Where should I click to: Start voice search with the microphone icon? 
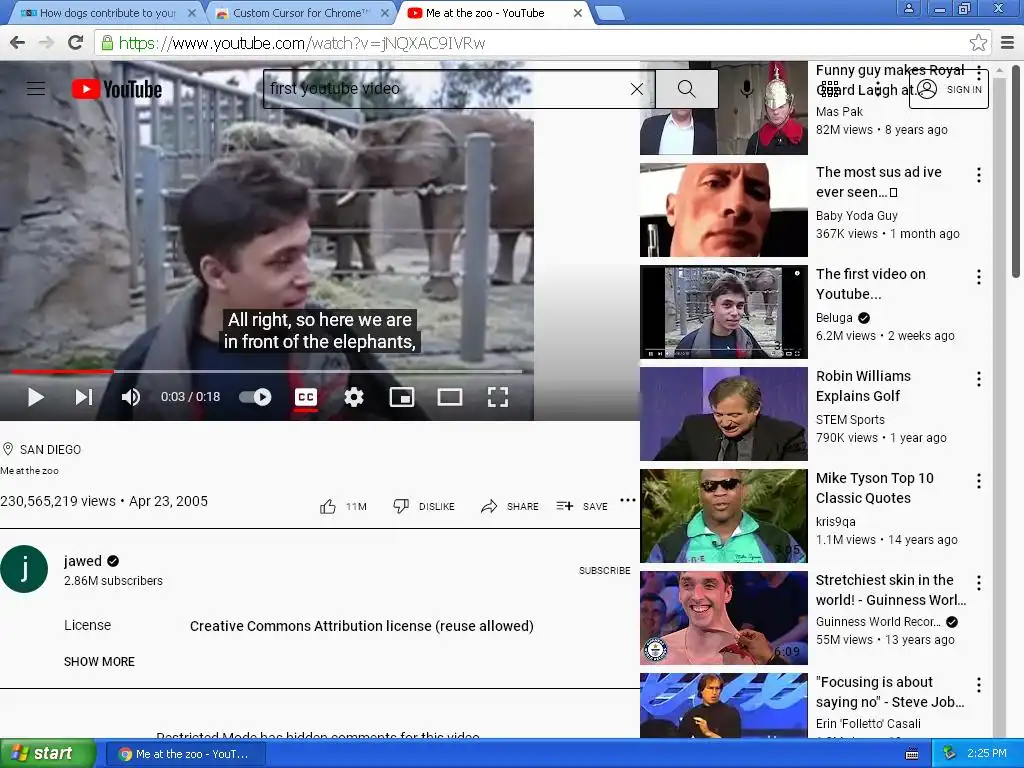click(x=746, y=89)
